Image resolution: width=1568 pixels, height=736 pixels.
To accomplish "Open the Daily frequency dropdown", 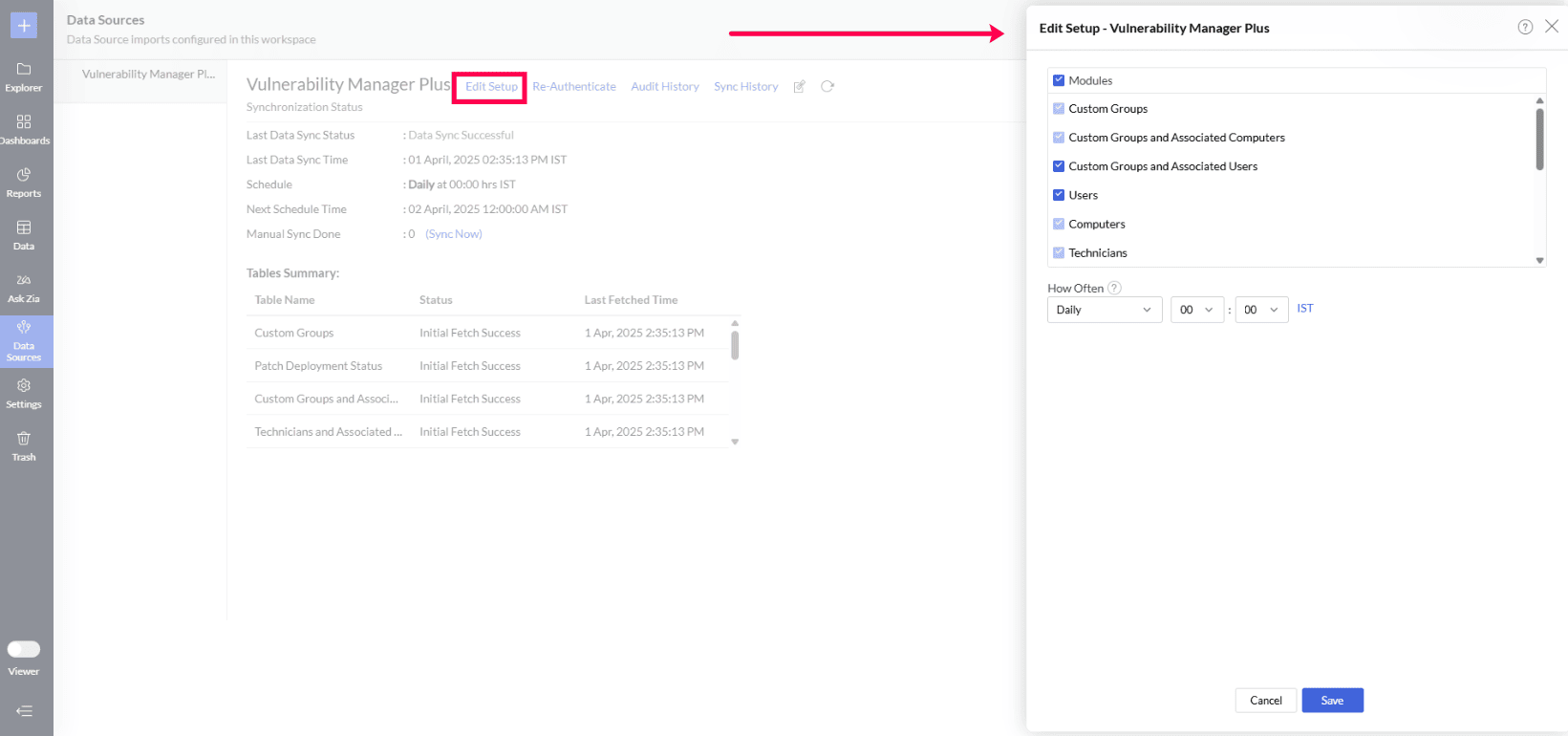I will (x=1105, y=310).
